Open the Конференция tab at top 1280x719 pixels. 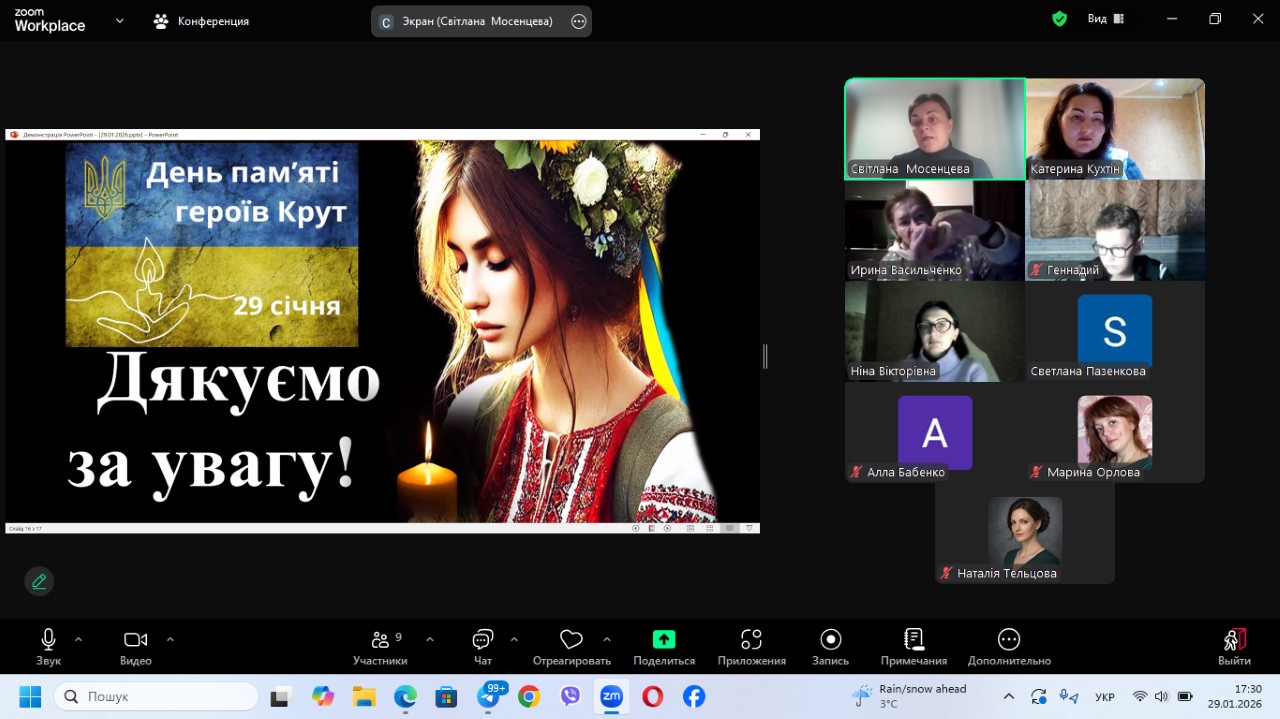click(x=201, y=21)
